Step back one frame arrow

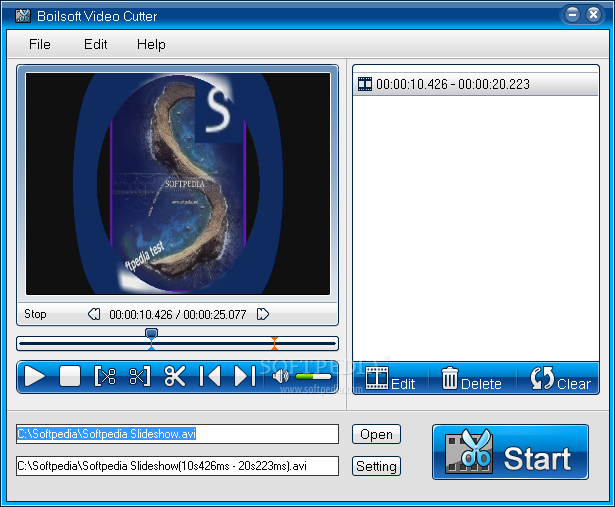pyautogui.click(x=94, y=314)
